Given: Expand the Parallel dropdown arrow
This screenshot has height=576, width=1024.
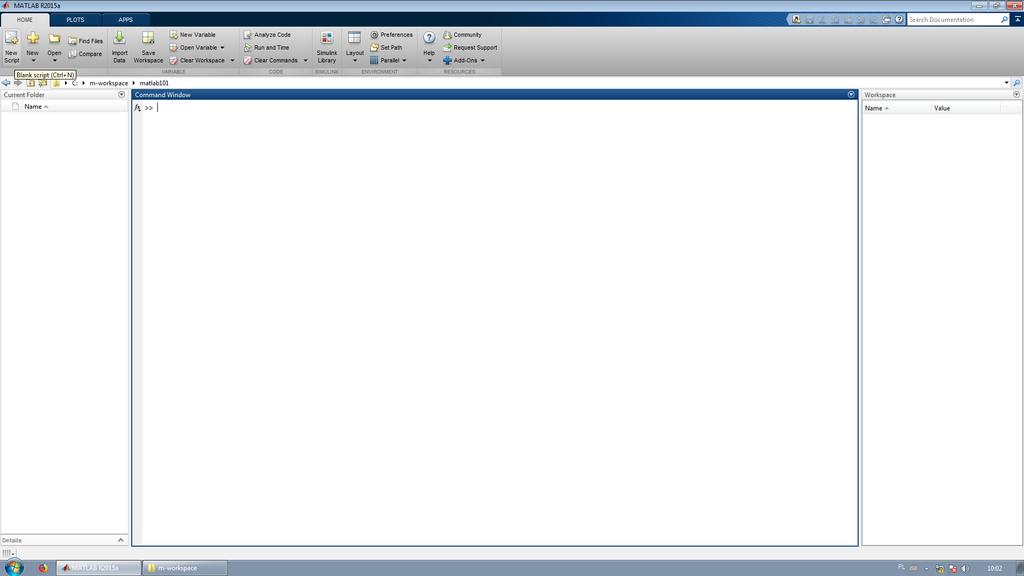Looking at the screenshot, I should [404, 60].
